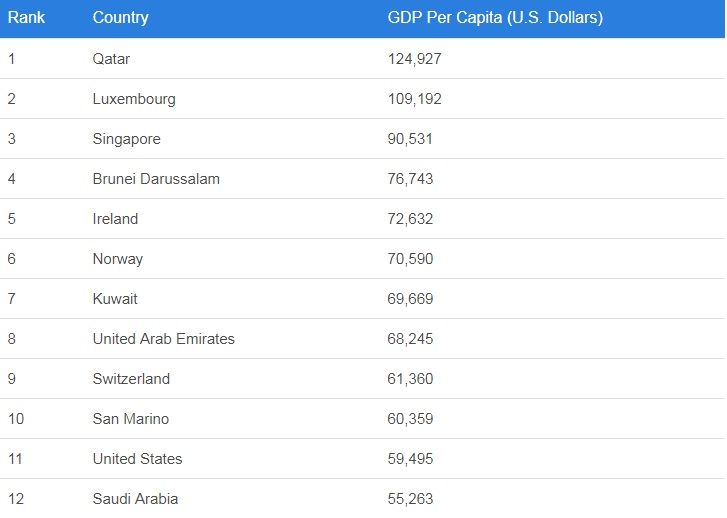Select the Brunei Darussalam row name

(x=156, y=179)
